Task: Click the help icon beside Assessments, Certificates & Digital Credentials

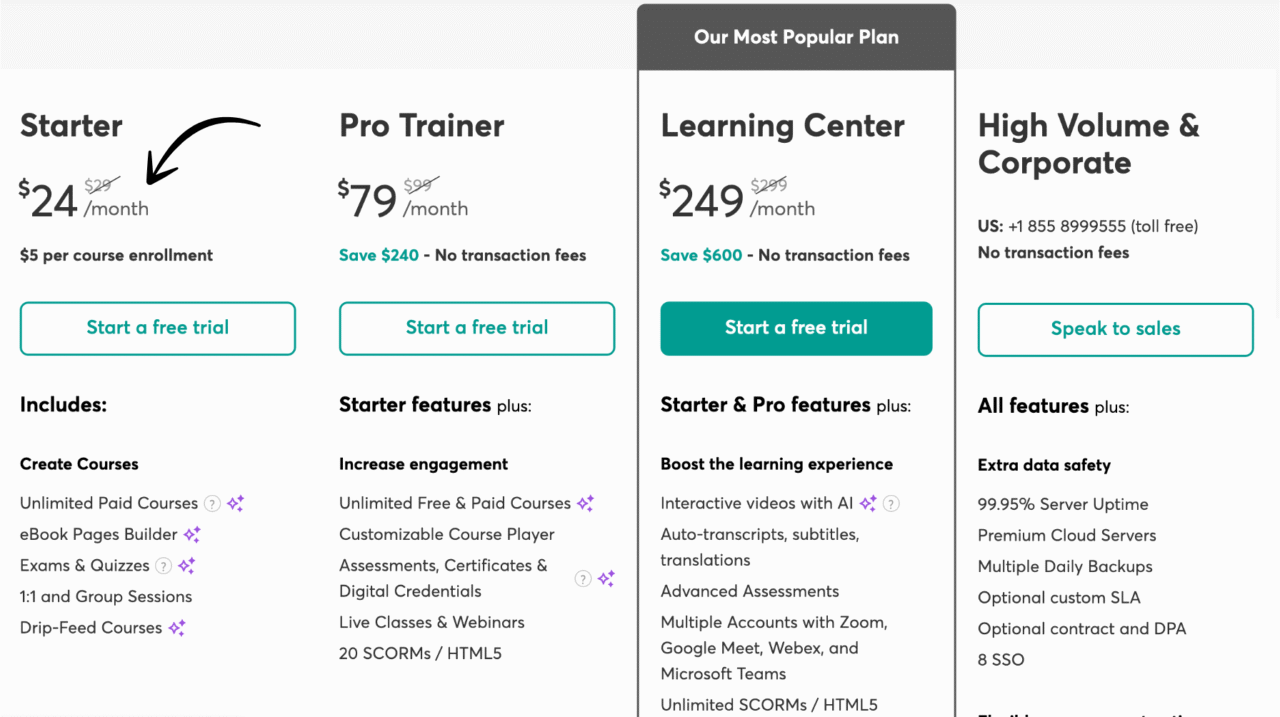Action: 582,578
